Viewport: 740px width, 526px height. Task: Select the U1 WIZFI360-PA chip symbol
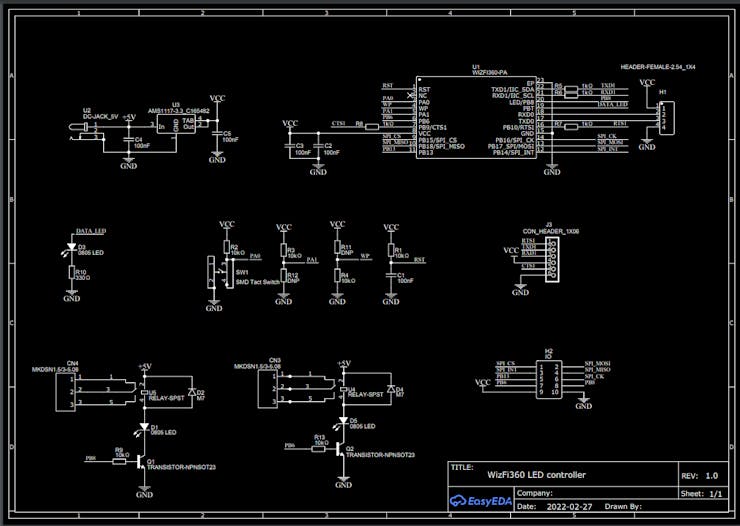[476, 117]
